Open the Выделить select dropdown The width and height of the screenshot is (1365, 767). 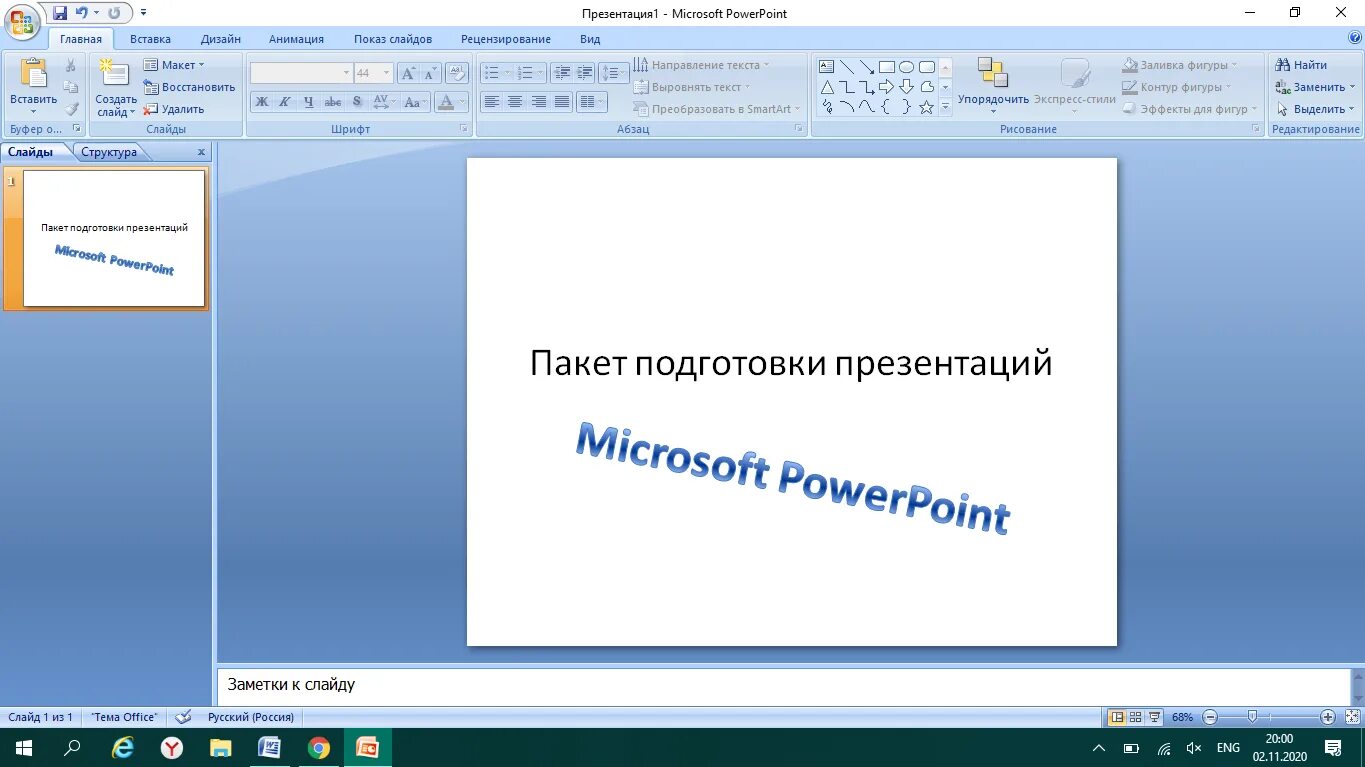1316,109
